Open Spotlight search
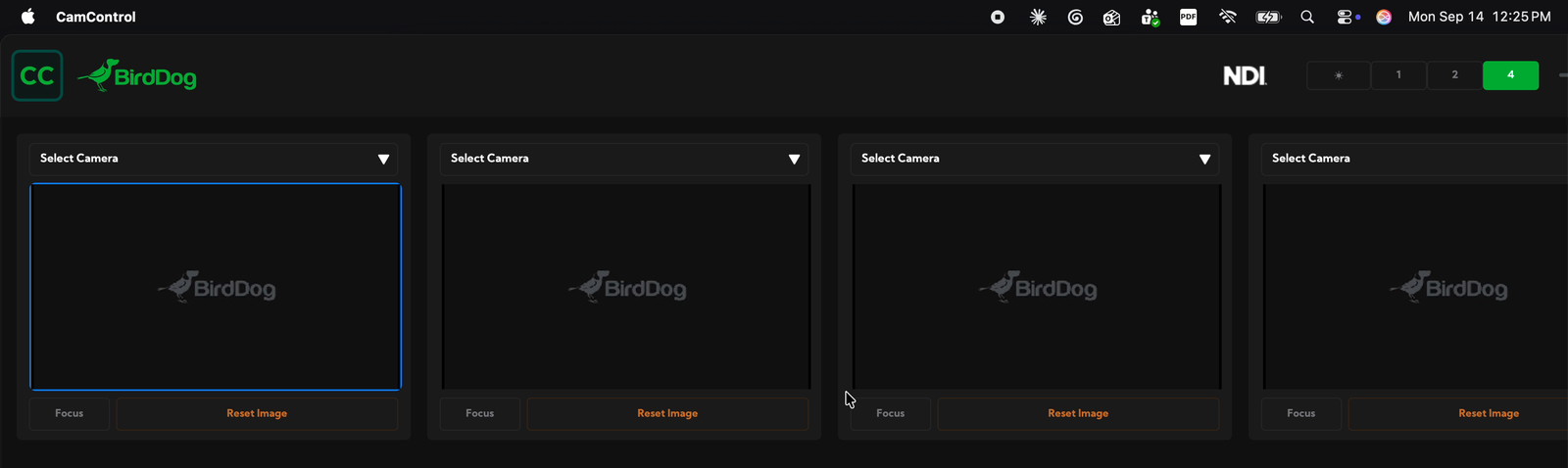 pos(1307,17)
